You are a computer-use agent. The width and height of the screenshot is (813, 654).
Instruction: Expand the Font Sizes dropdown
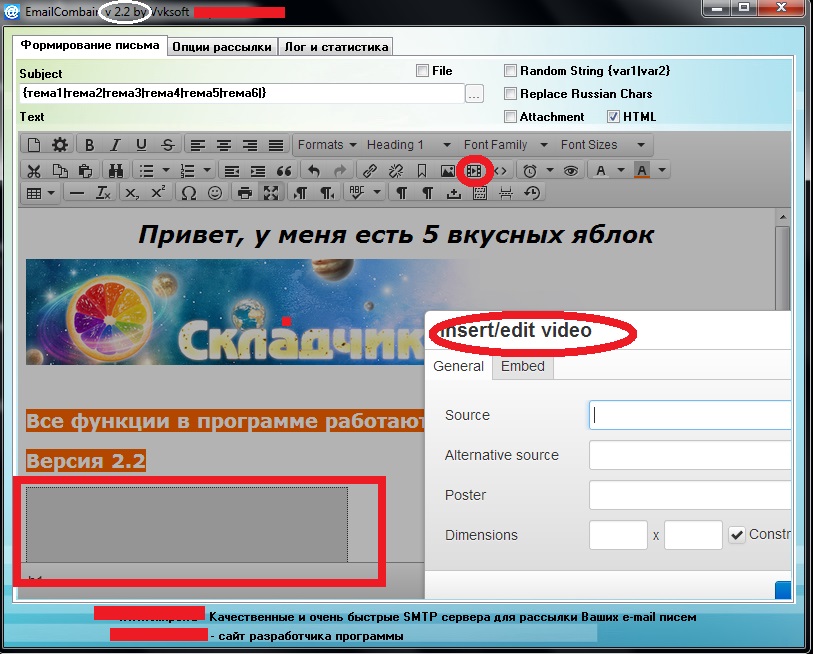(602, 145)
